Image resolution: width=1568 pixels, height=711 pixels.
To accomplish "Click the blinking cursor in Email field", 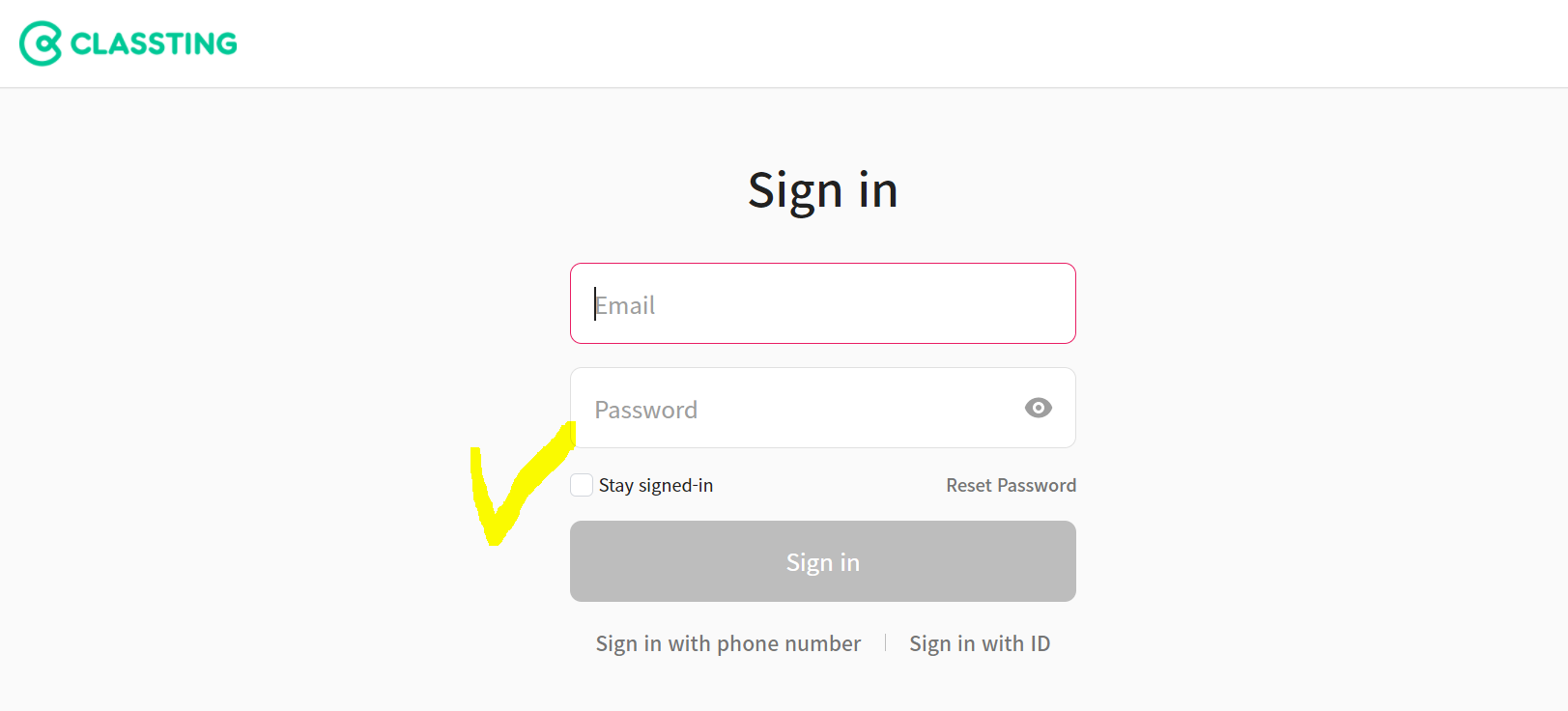I will [595, 304].
